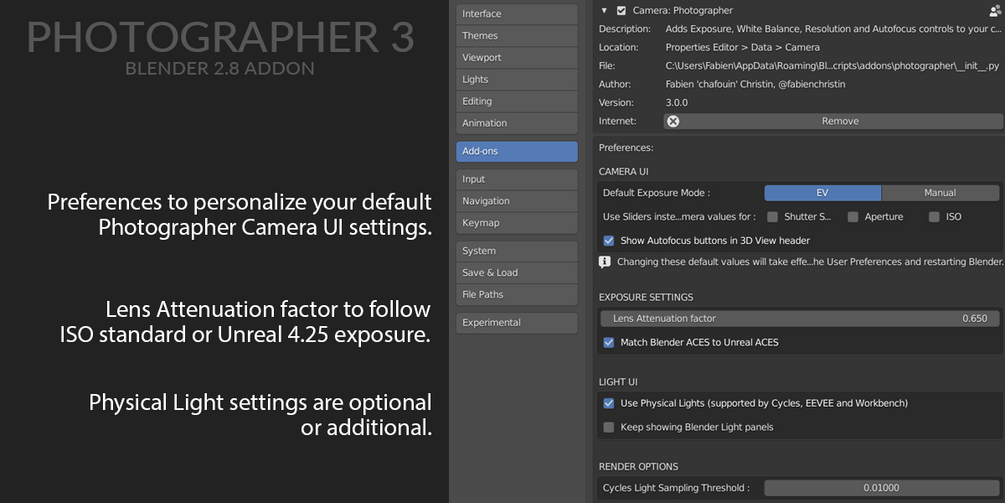Collapse the Camera: Photographer add-on details
1005x503 pixels.
coord(604,10)
